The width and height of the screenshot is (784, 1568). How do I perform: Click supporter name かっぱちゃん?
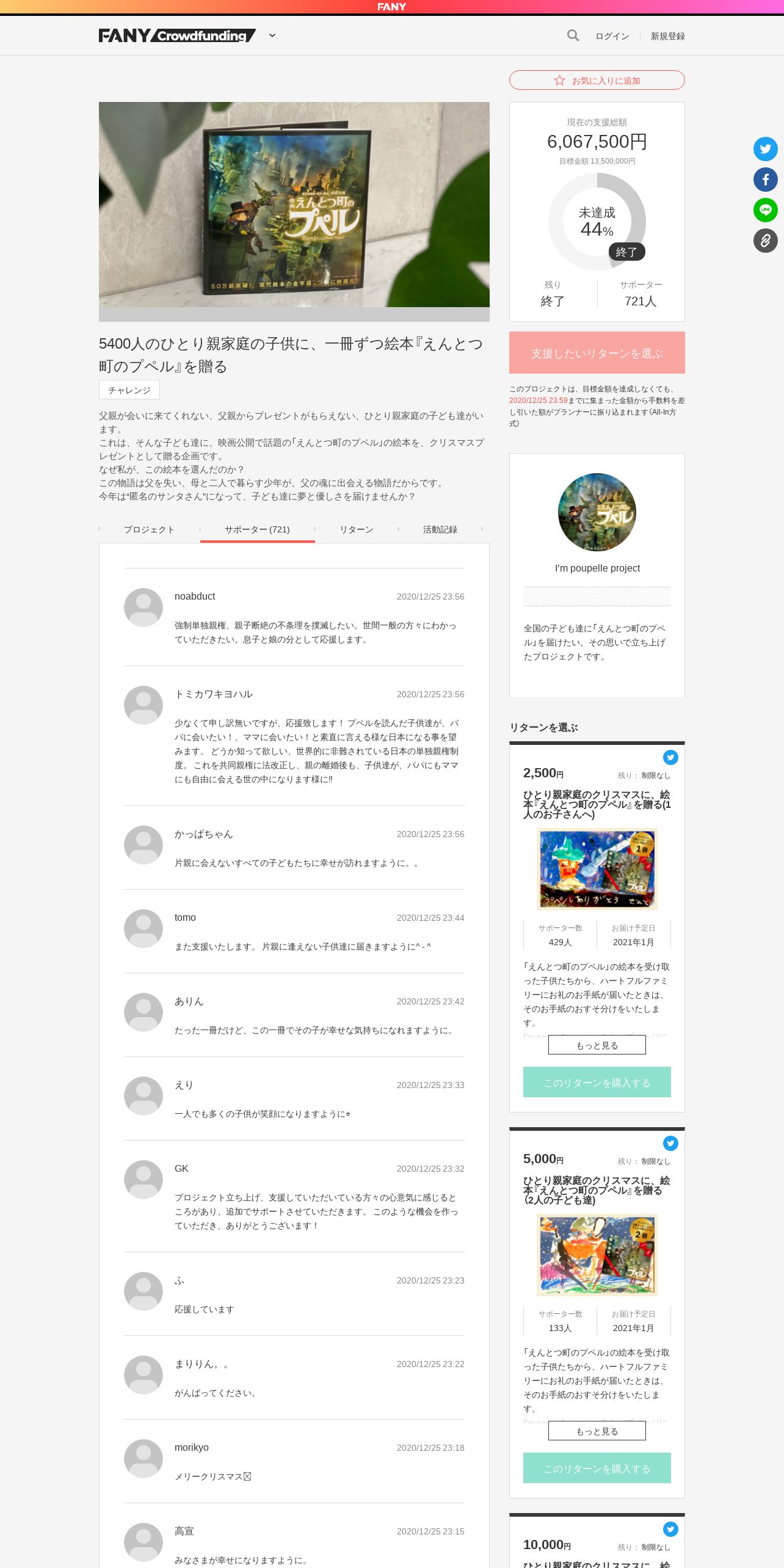[204, 834]
